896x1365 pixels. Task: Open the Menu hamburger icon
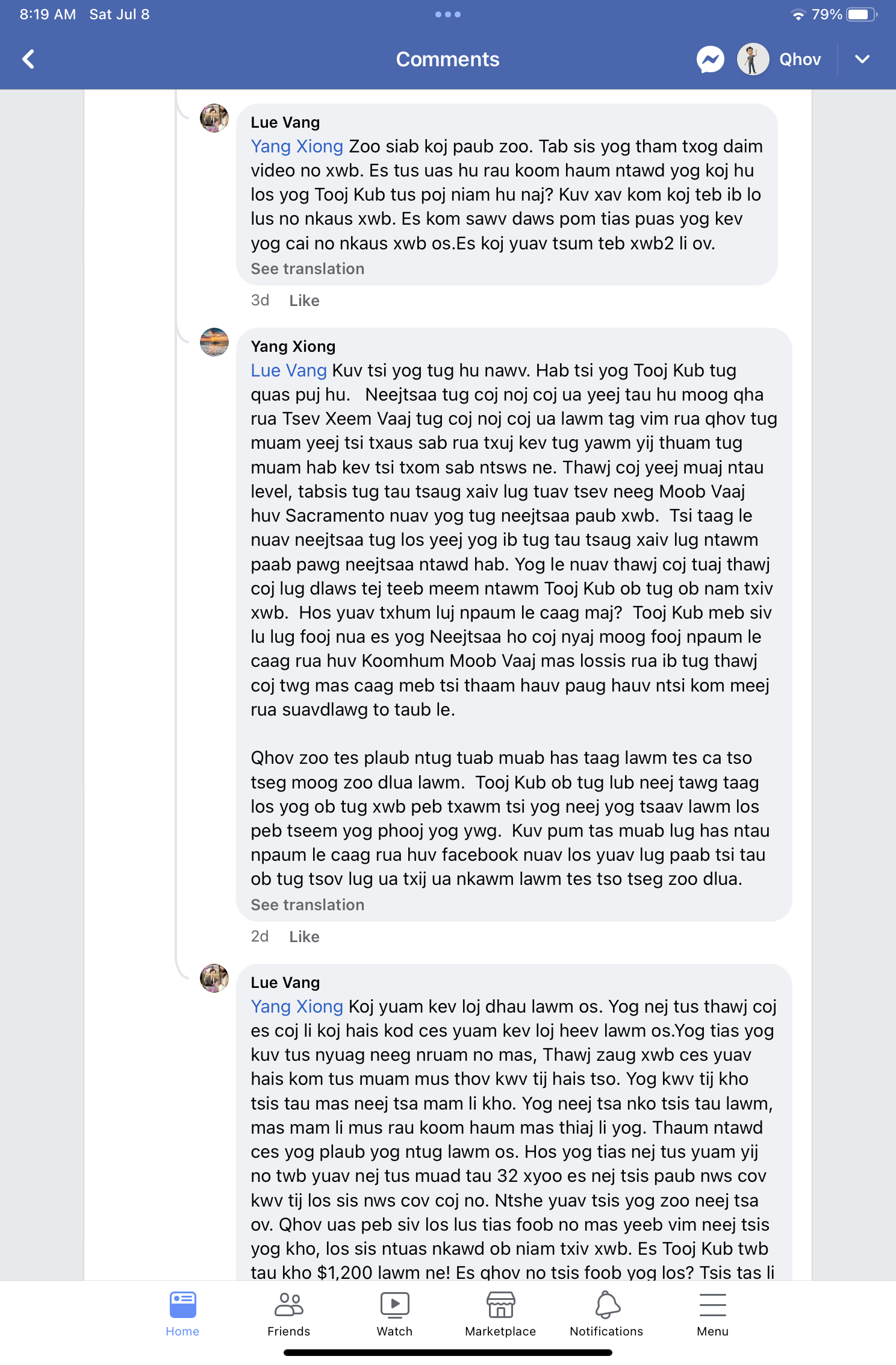712,1314
